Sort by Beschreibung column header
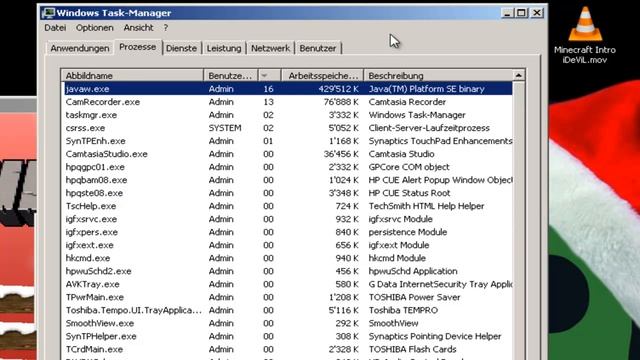This screenshot has width=640, height=360. click(438, 76)
